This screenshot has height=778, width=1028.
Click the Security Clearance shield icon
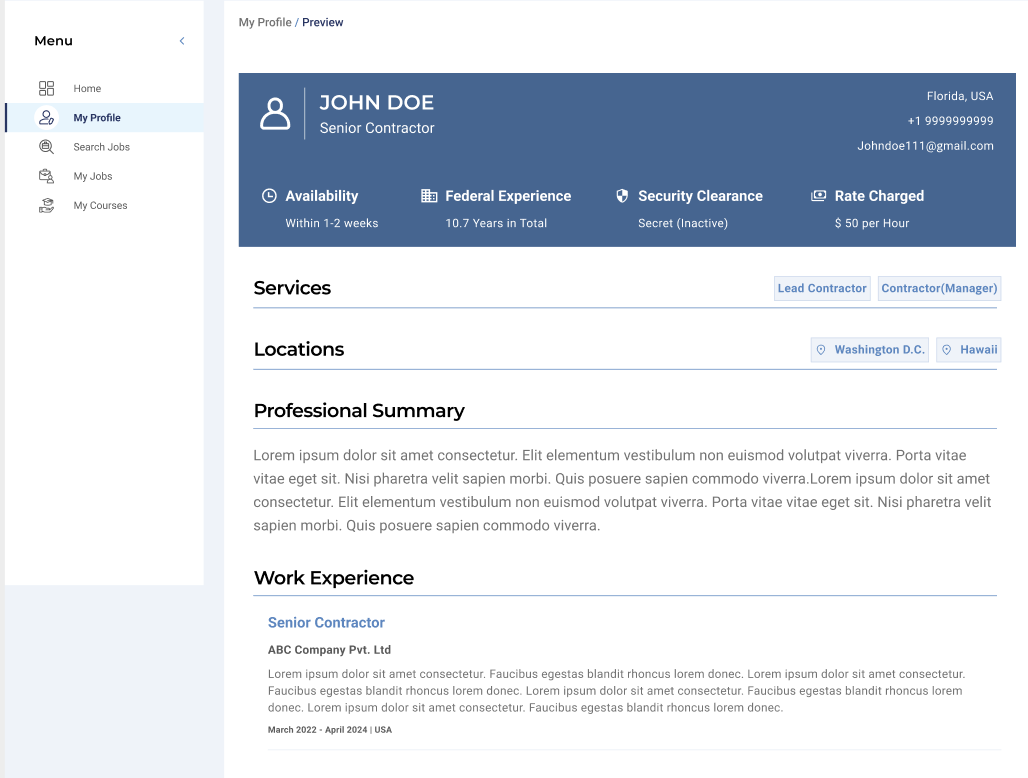tap(622, 196)
